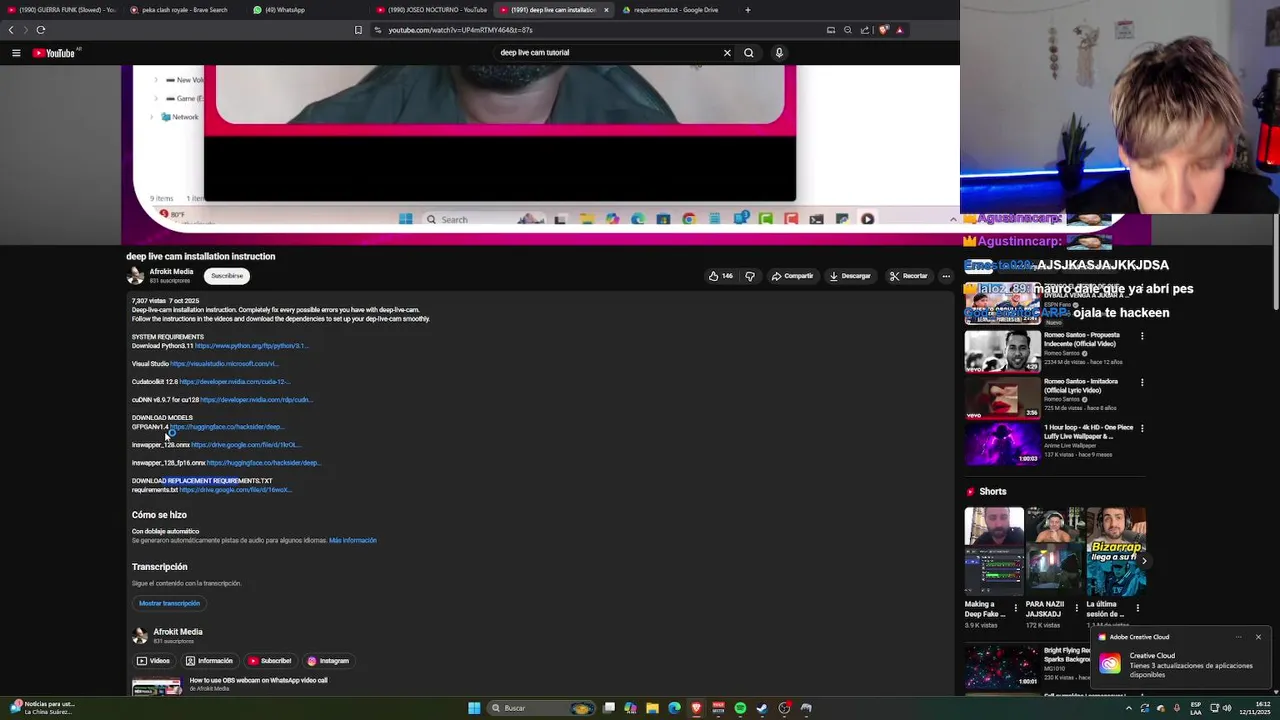The height and width of the screenshot is (720, 1280).
Task: Go to the YouTube home logo
Action: click(53, 53)
